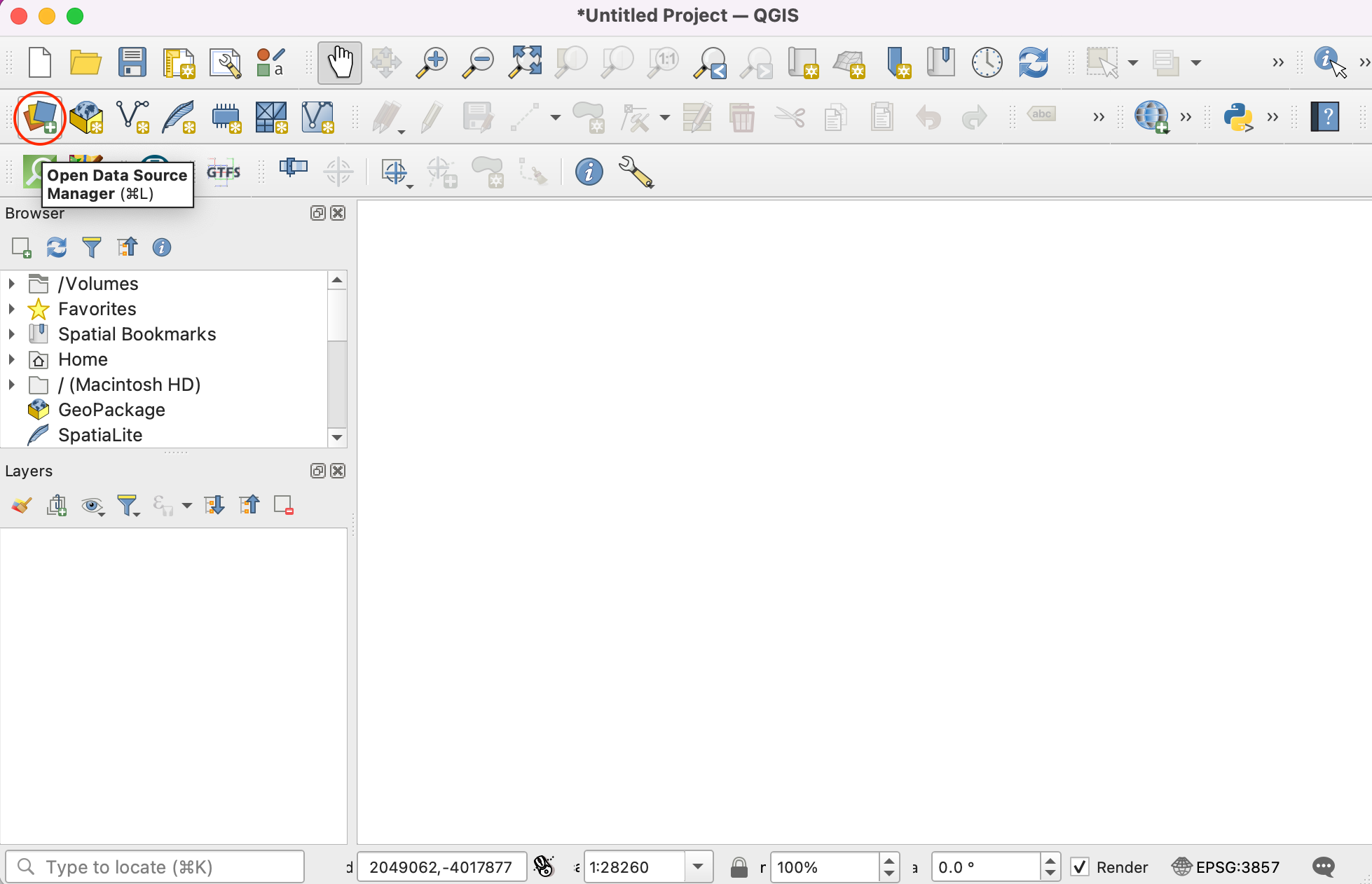Increase rotation with stepper up arrow

pos(1050,862)
